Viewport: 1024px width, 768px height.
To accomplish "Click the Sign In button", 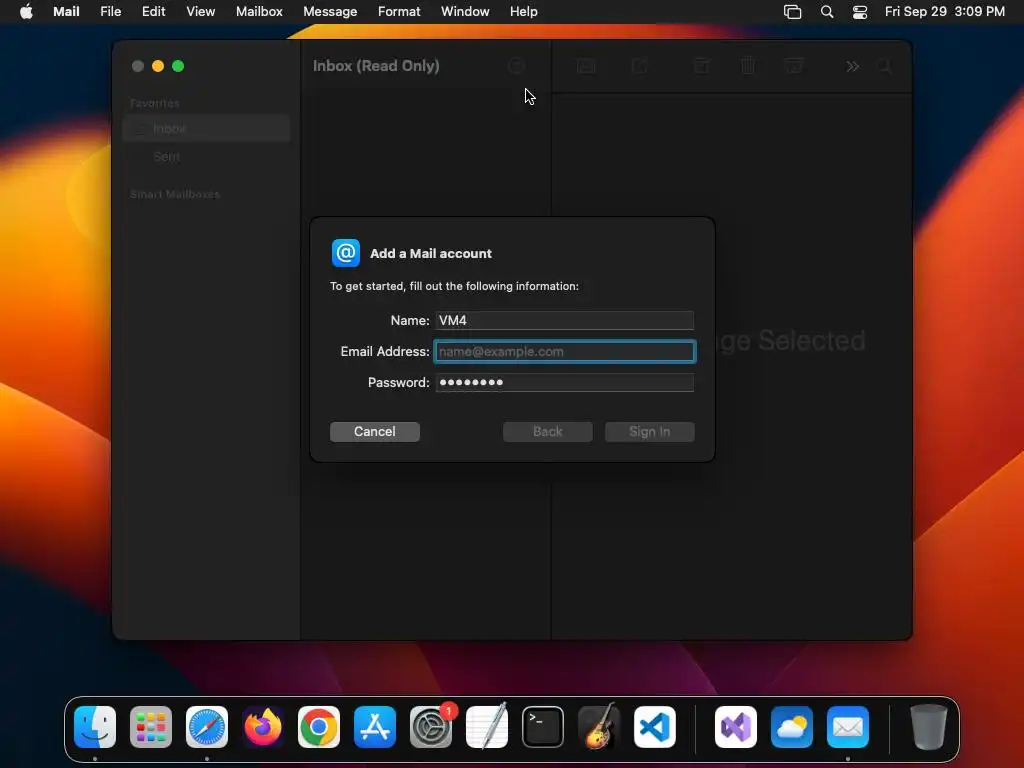I will point(649,431).
